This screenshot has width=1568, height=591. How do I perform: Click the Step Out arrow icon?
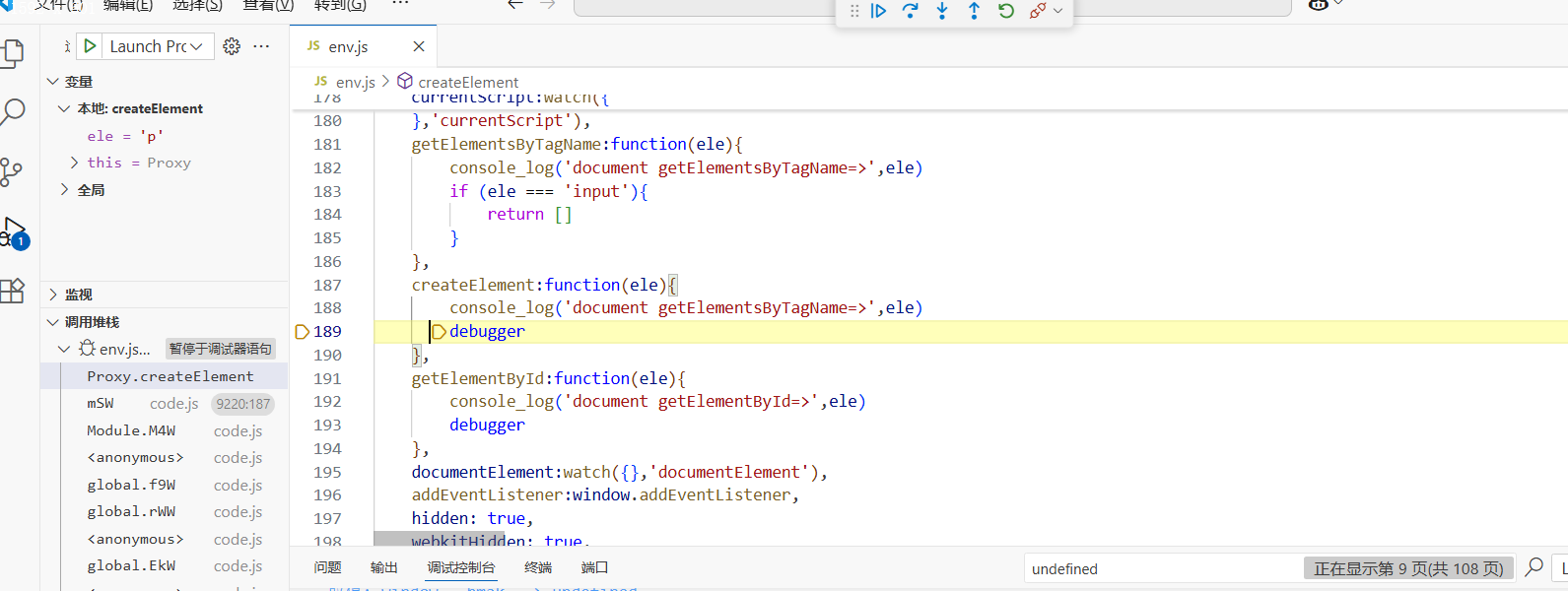(x=974, y=11)
